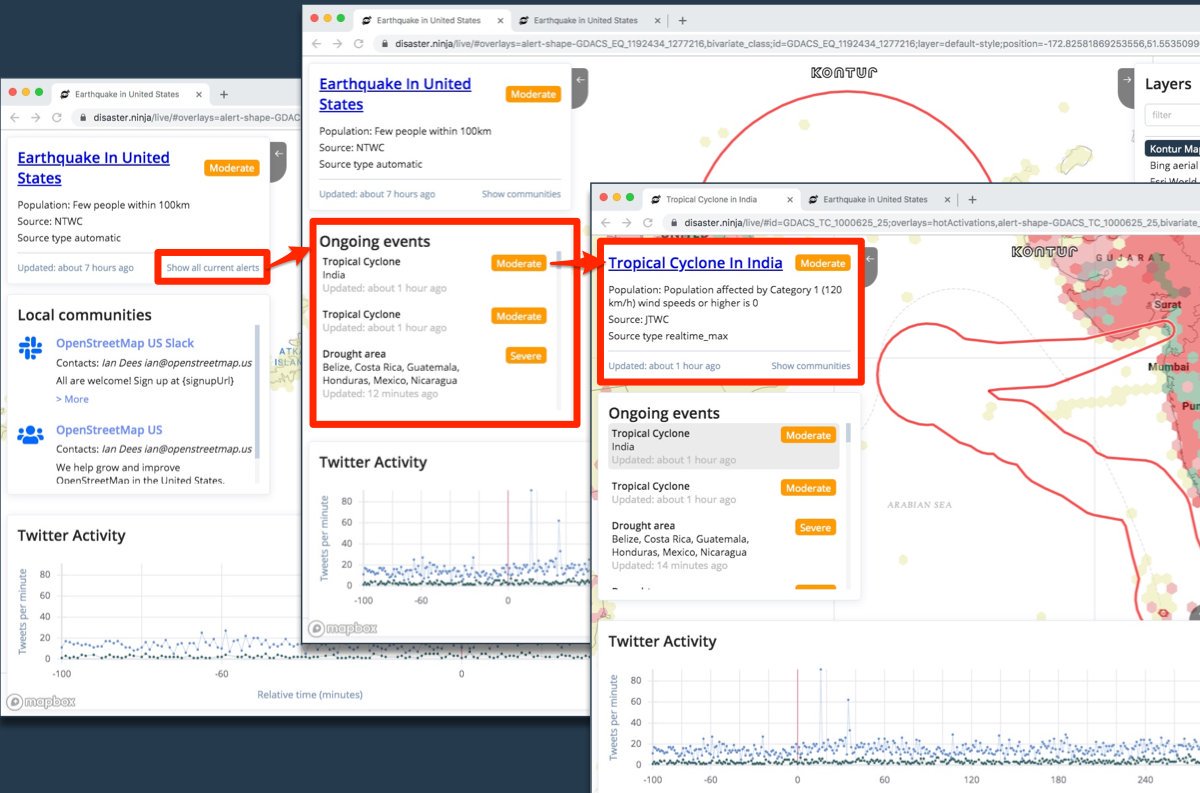The width and height of the screenshot is (1200, 793).
Task: Click Slack icon beside OpenStreetMap US Slack
Action: (30, 348)
